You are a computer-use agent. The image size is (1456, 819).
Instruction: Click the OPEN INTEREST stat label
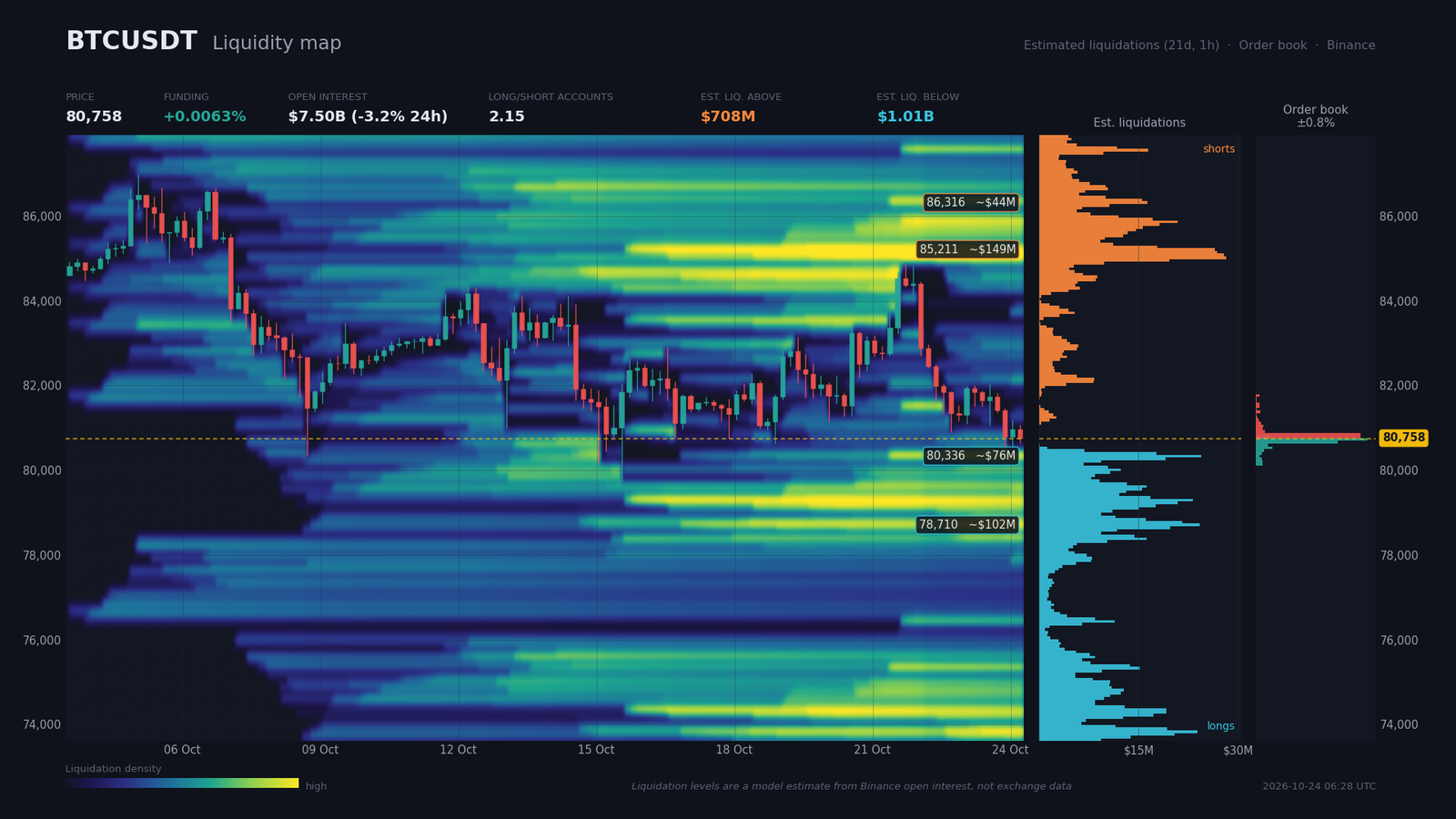pyautogui.click(x=328, y=97)
